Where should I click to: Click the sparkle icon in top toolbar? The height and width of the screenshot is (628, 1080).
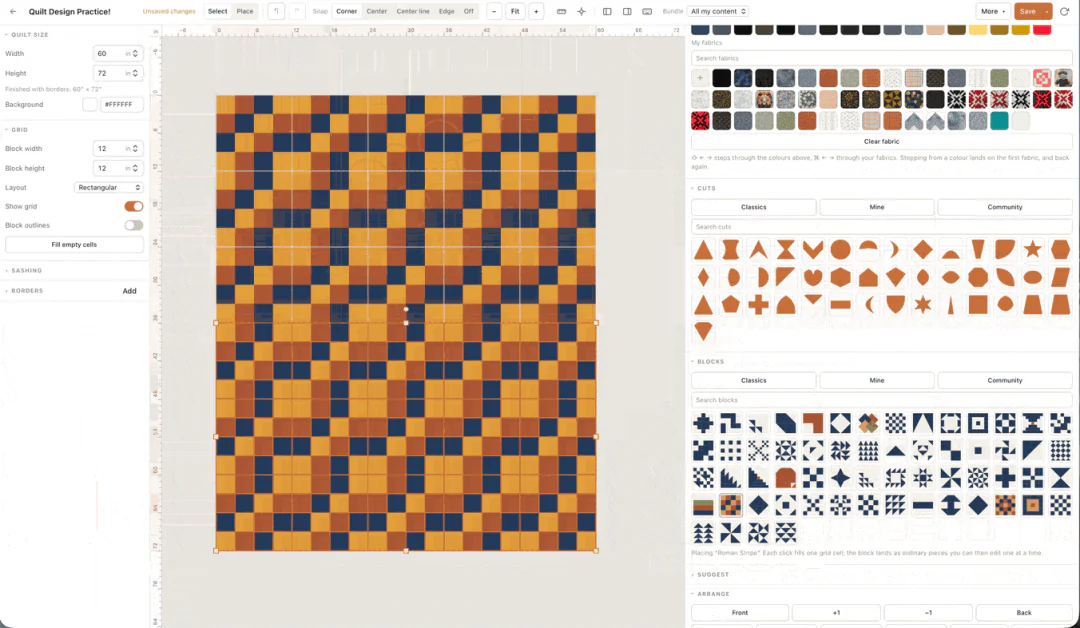tap(581, 11)
